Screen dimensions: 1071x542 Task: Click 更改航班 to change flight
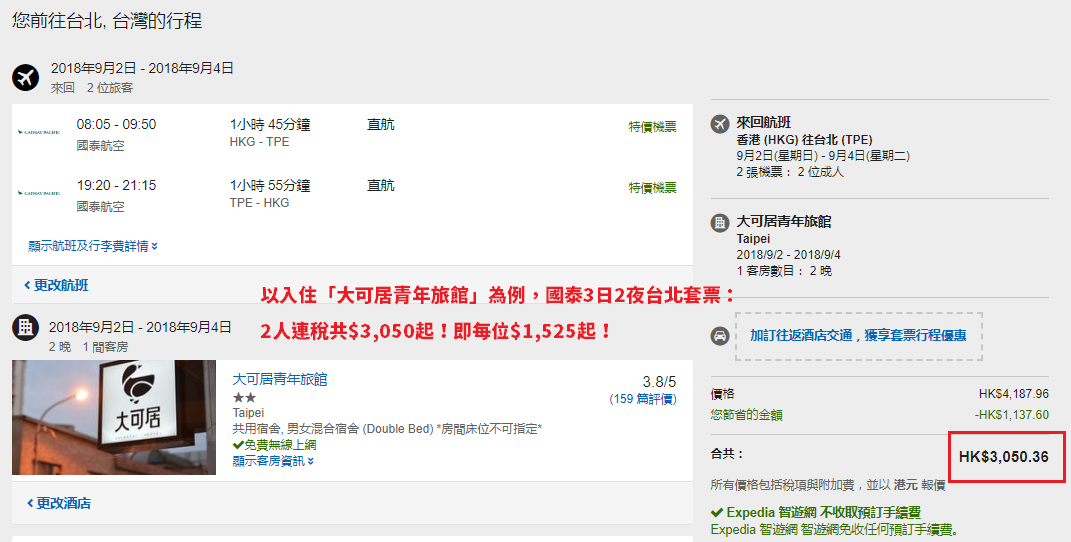tap(56, 285)
